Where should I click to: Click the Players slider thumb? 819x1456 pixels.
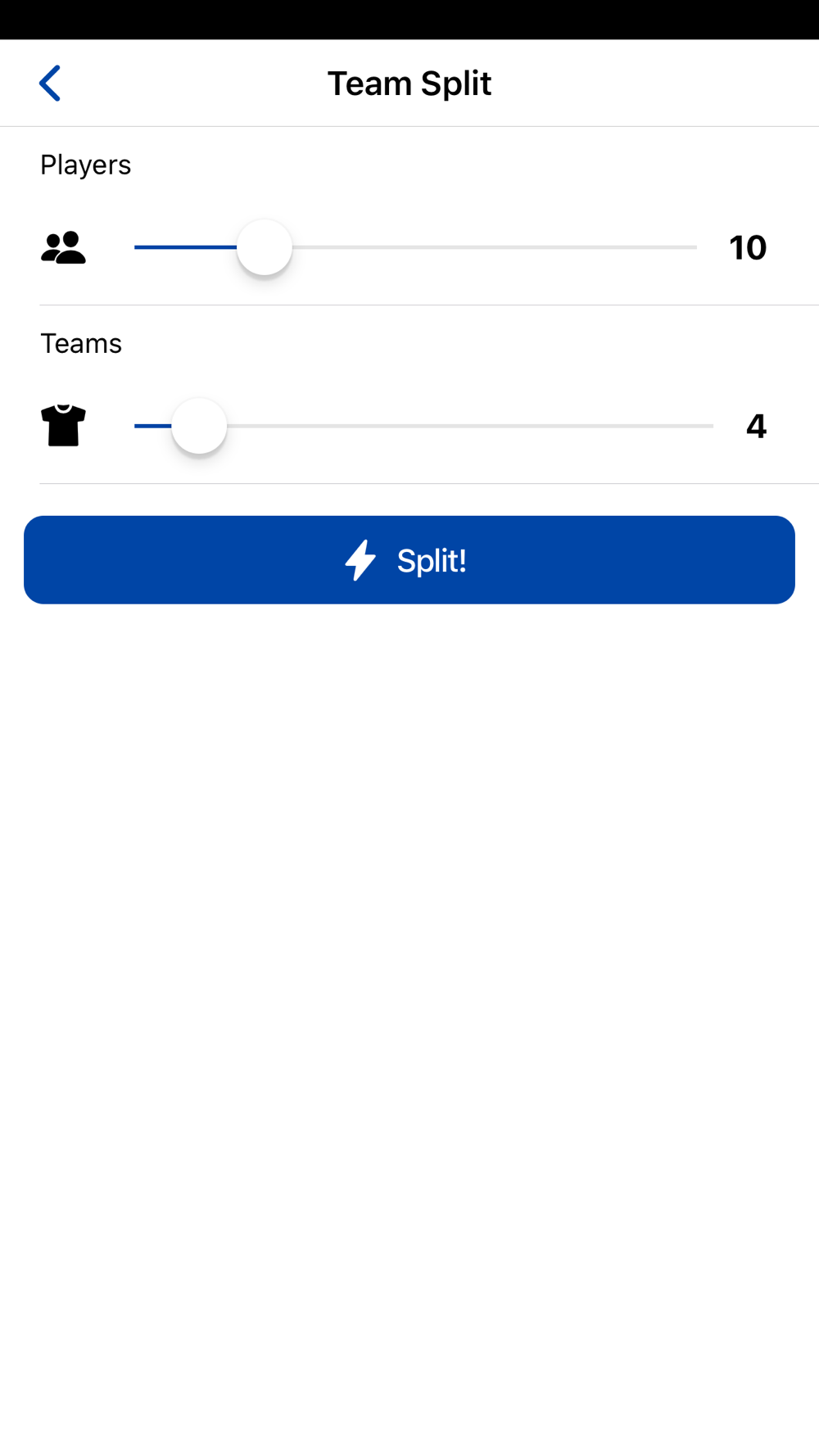(265, 247)
